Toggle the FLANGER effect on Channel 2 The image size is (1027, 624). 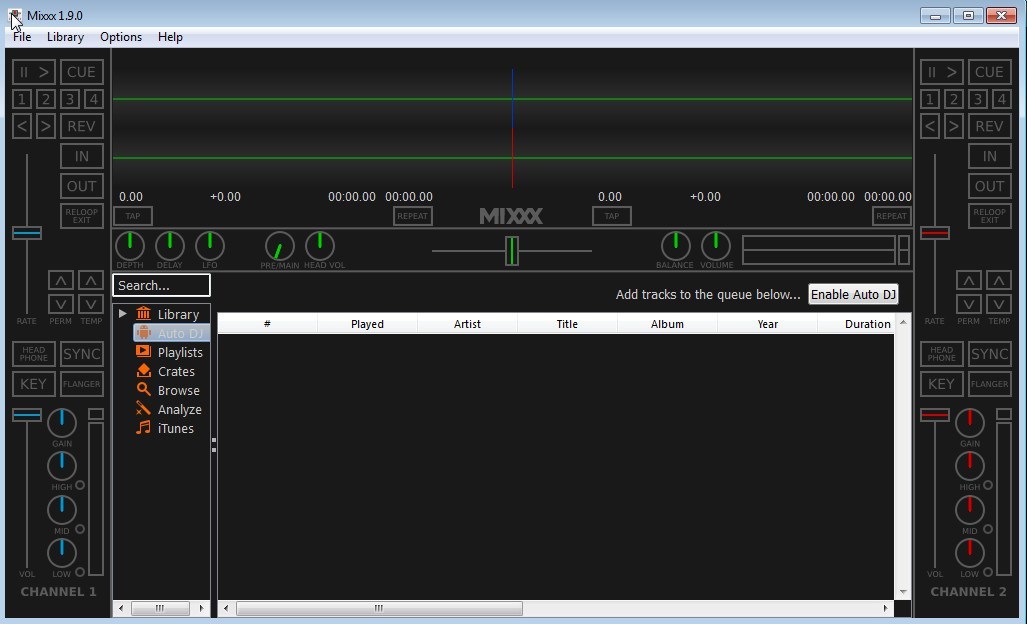tap(989, 383)
